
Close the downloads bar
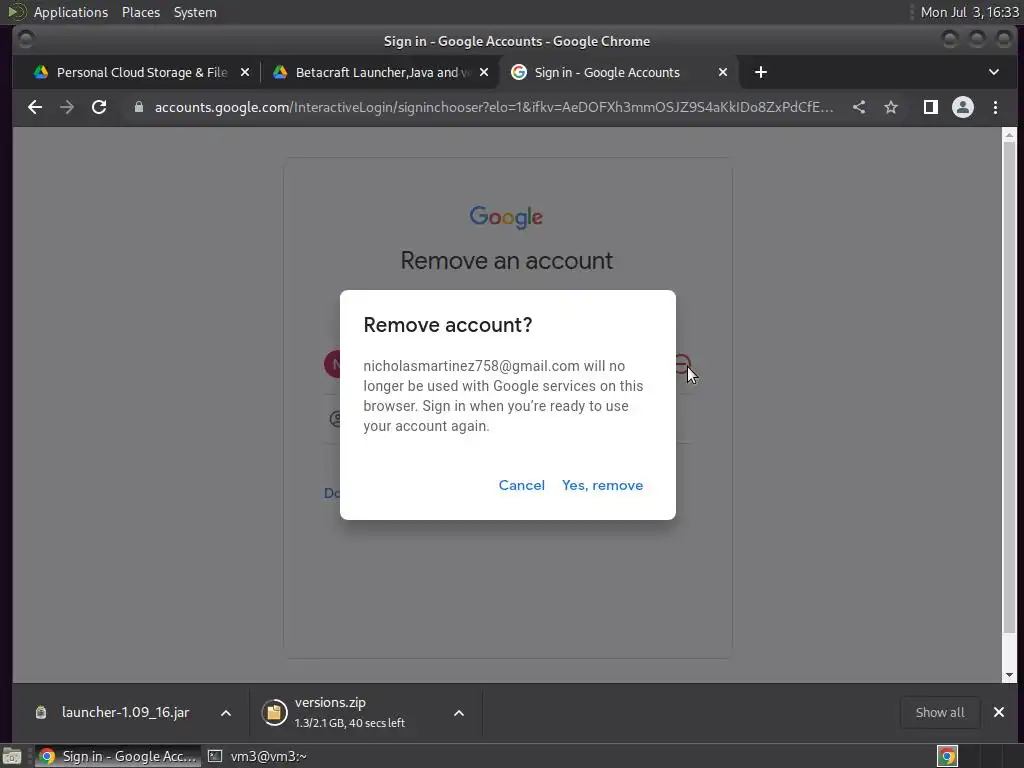tap(999, 712)
